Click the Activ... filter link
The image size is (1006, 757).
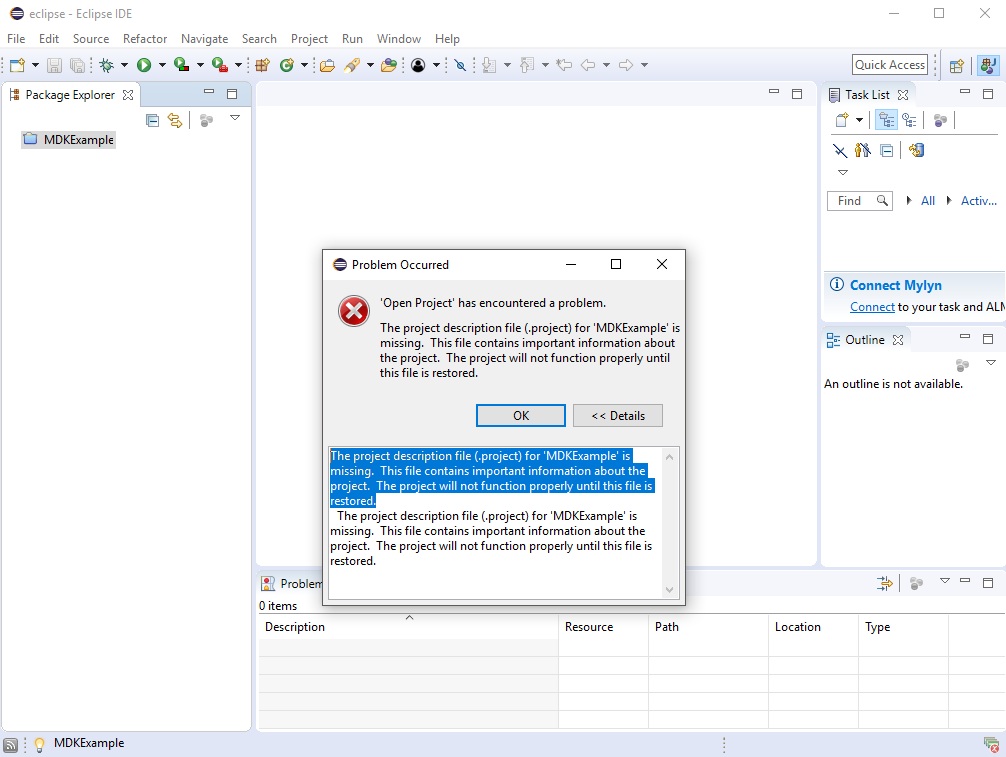coord(978,200)
